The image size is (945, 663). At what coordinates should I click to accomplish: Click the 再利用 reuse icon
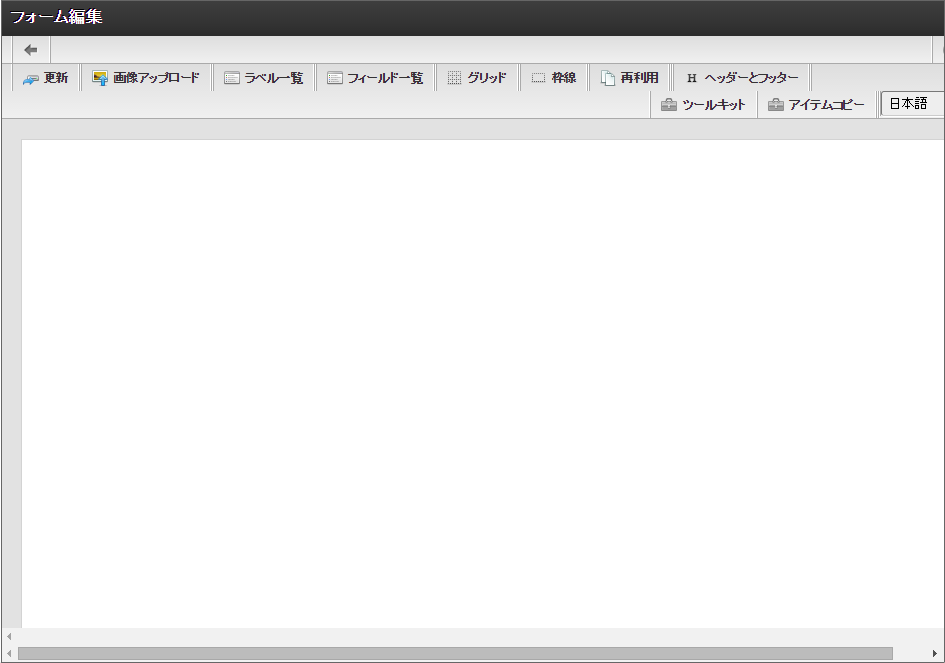630,76
